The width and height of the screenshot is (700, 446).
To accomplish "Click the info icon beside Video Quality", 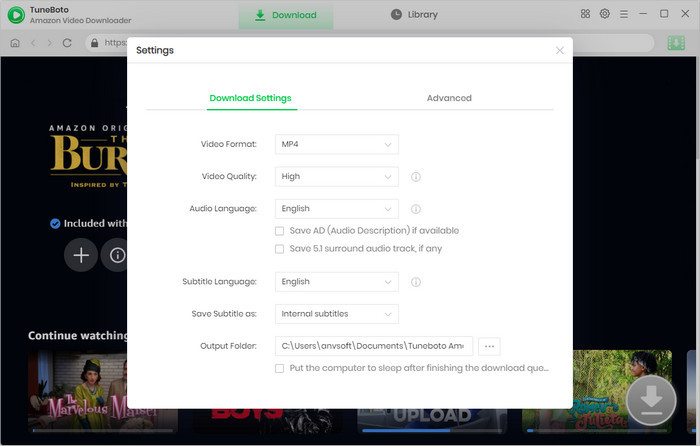I will click(415, 177).
